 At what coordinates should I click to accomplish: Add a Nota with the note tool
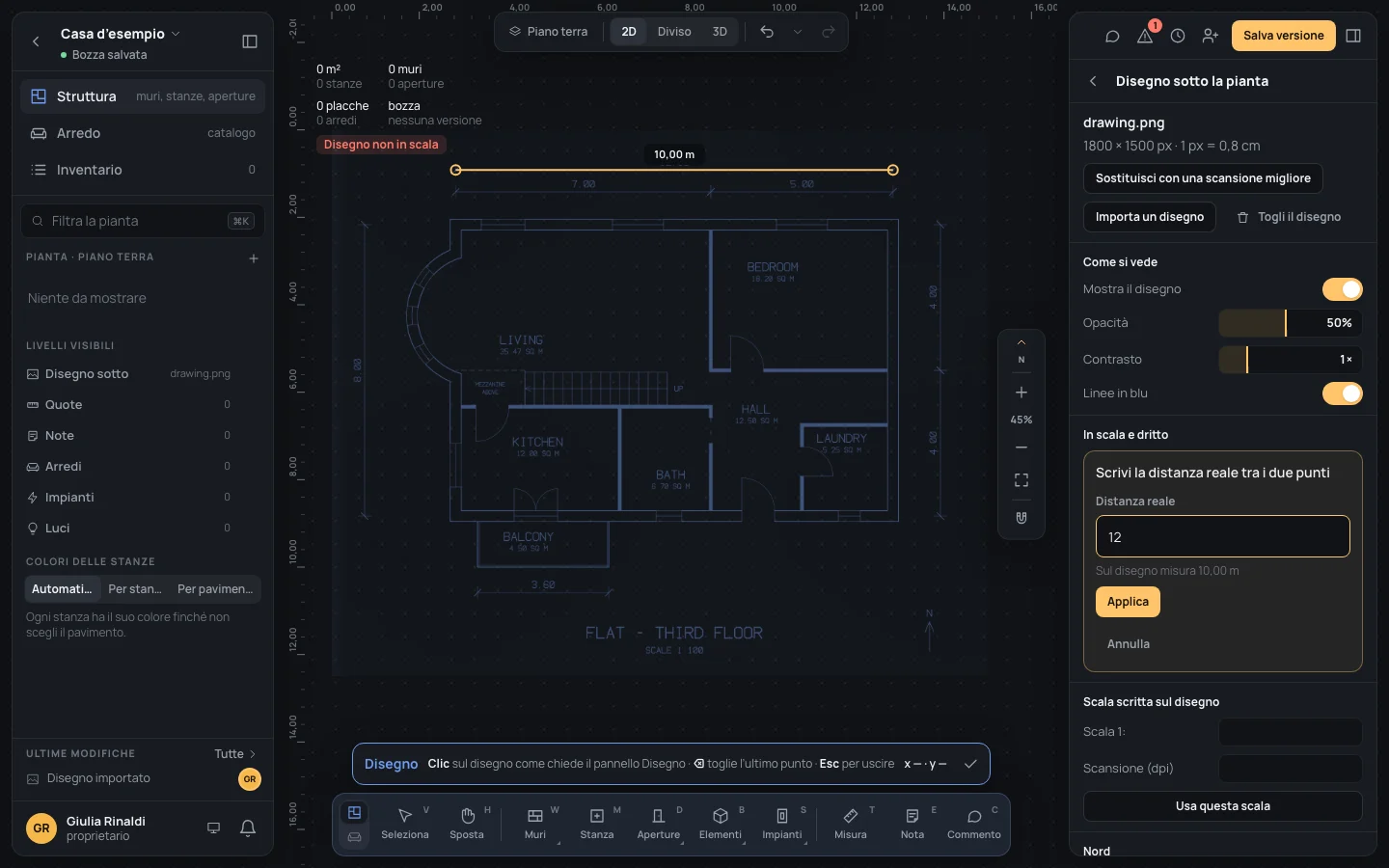(x=912, y=824)
